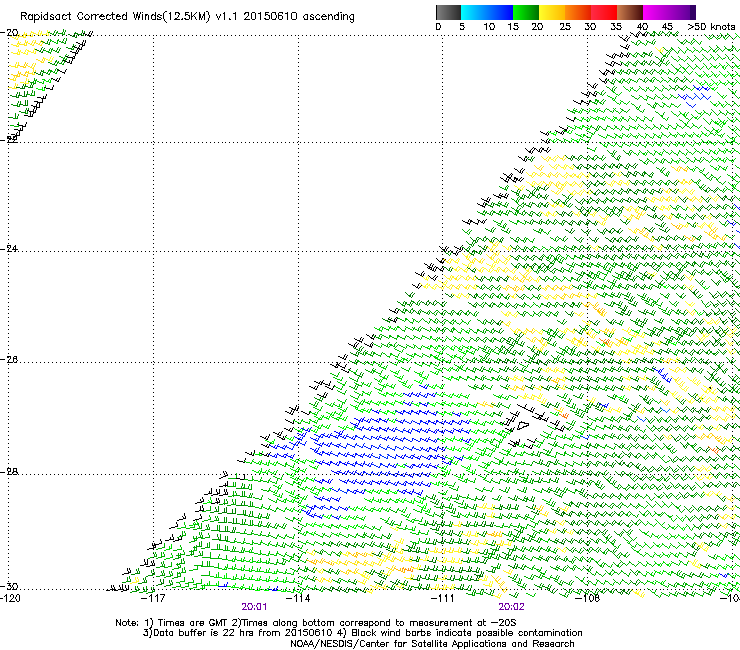740x650 pixels.
Task: Click the '35' legend scale label
Action: [x=616, y=27]
